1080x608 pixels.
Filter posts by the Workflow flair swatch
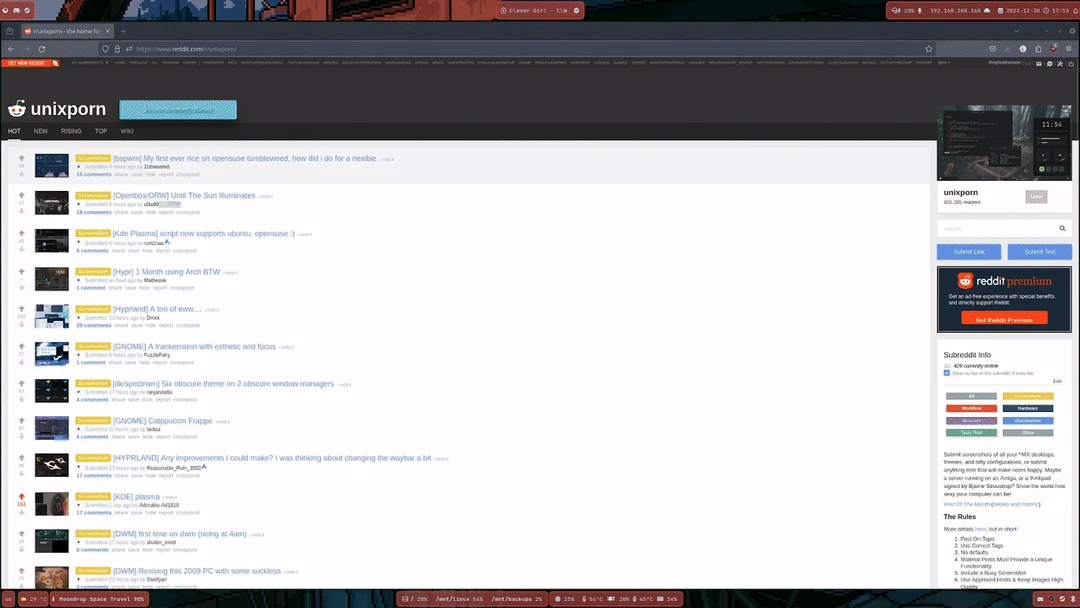pos(970,408)
